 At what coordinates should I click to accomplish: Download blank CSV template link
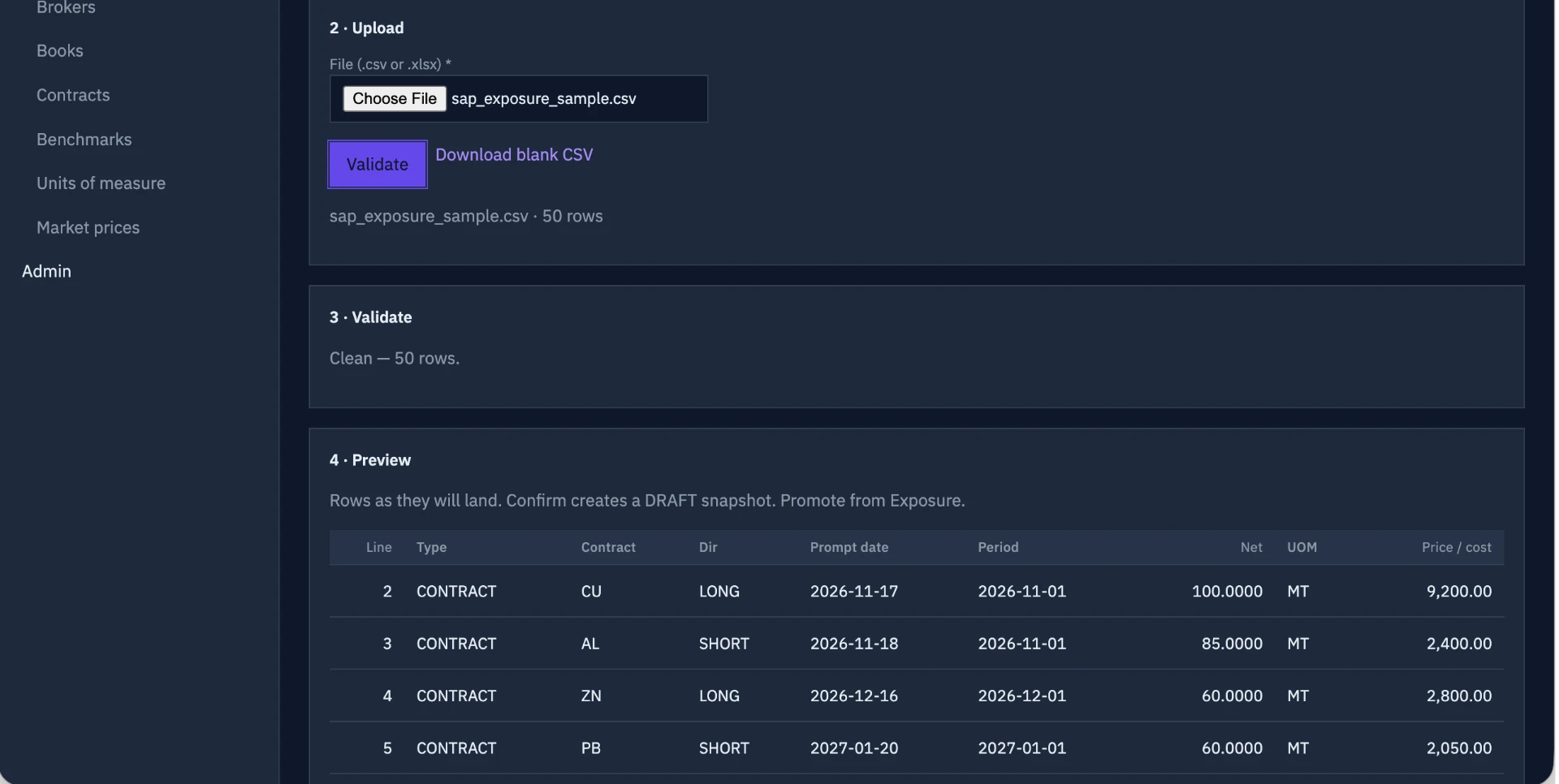pos(514,154)
